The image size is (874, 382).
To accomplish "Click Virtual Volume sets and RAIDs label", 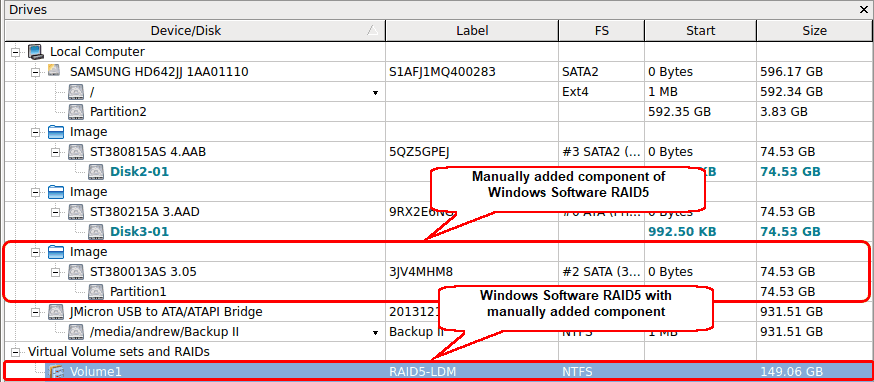I will pyautogui.click(x=119, y=352).
